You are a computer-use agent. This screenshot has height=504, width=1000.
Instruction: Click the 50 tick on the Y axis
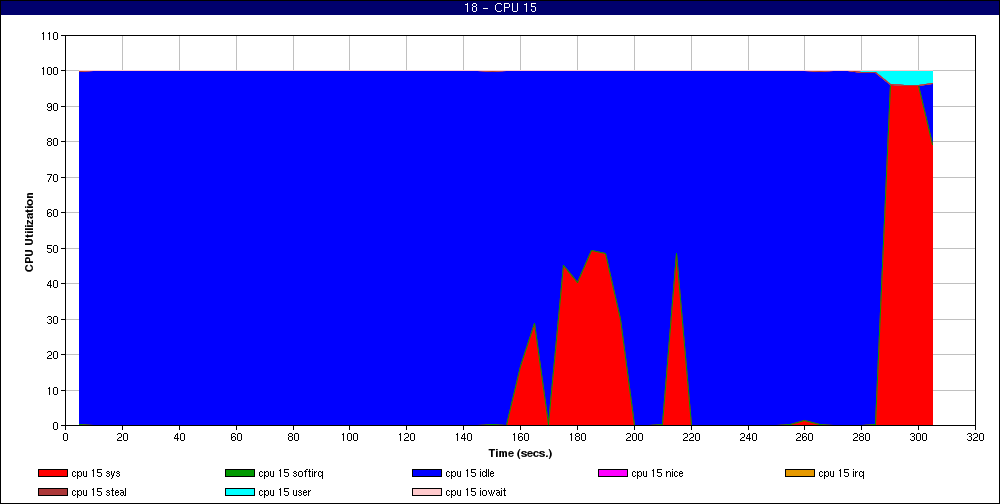pyautogui.click(x=54, y=248)
